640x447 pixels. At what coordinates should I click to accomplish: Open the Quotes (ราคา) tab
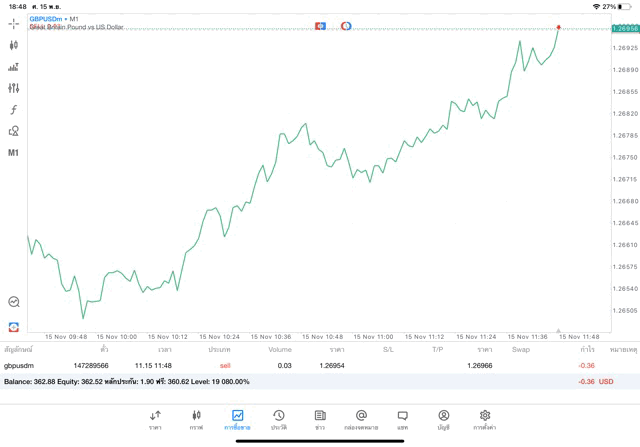point(155,419)
